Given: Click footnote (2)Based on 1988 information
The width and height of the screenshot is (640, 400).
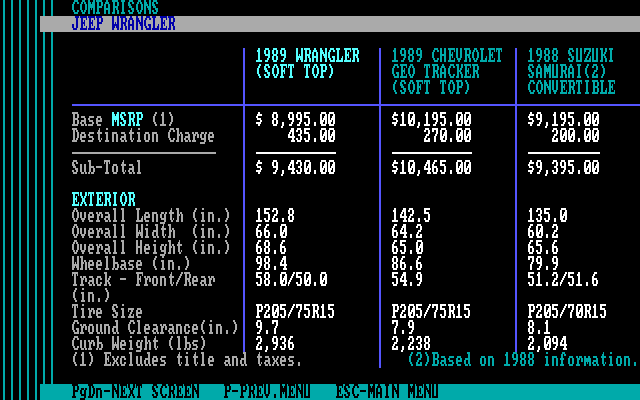Looking at the screenshot, I should [522, 360].
